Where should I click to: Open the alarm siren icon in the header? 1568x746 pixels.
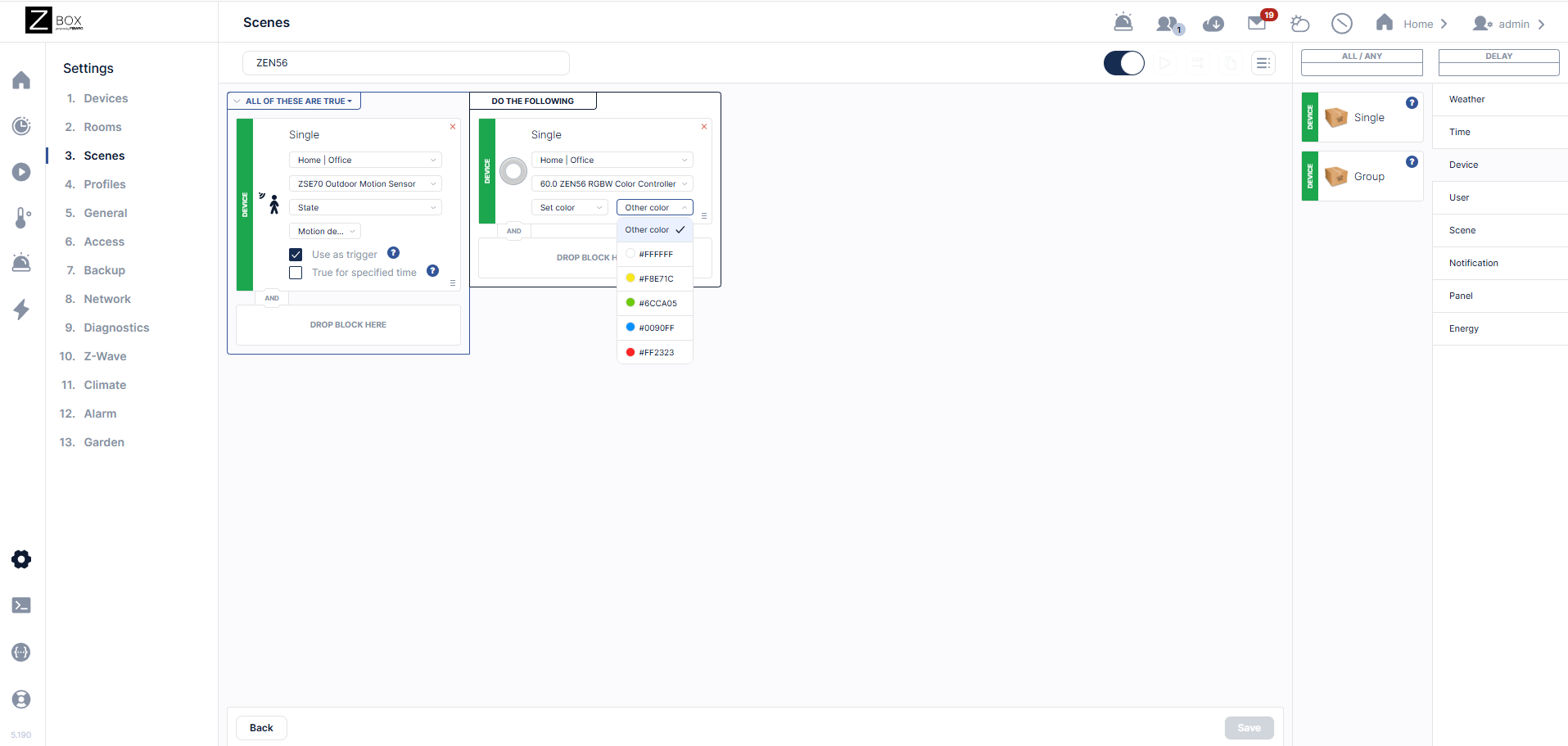[1123, 23]
